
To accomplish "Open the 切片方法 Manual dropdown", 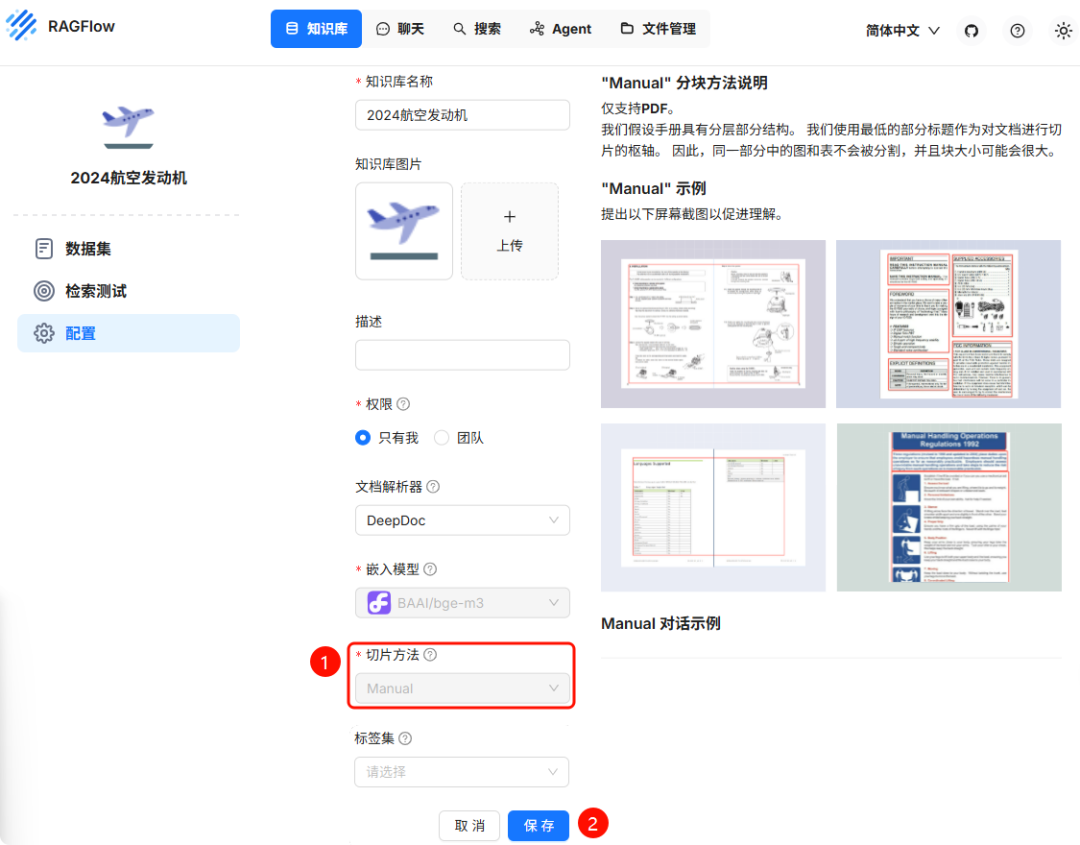I will [x=462, y=689].
